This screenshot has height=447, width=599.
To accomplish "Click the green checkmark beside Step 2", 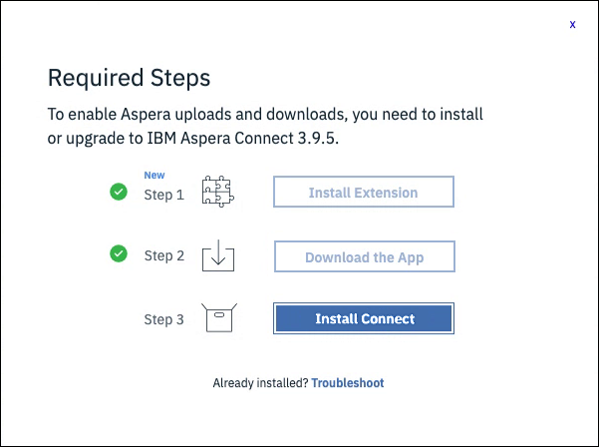I will click(x=118, y=254).
